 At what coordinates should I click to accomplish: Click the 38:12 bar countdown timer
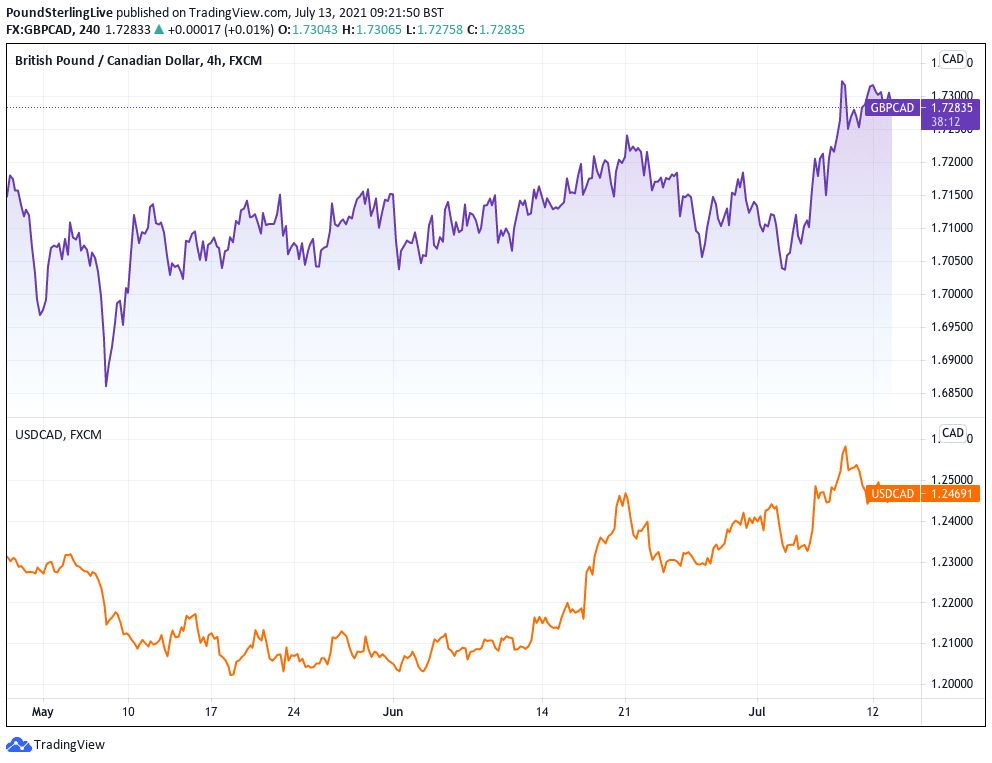click(946, 122)
